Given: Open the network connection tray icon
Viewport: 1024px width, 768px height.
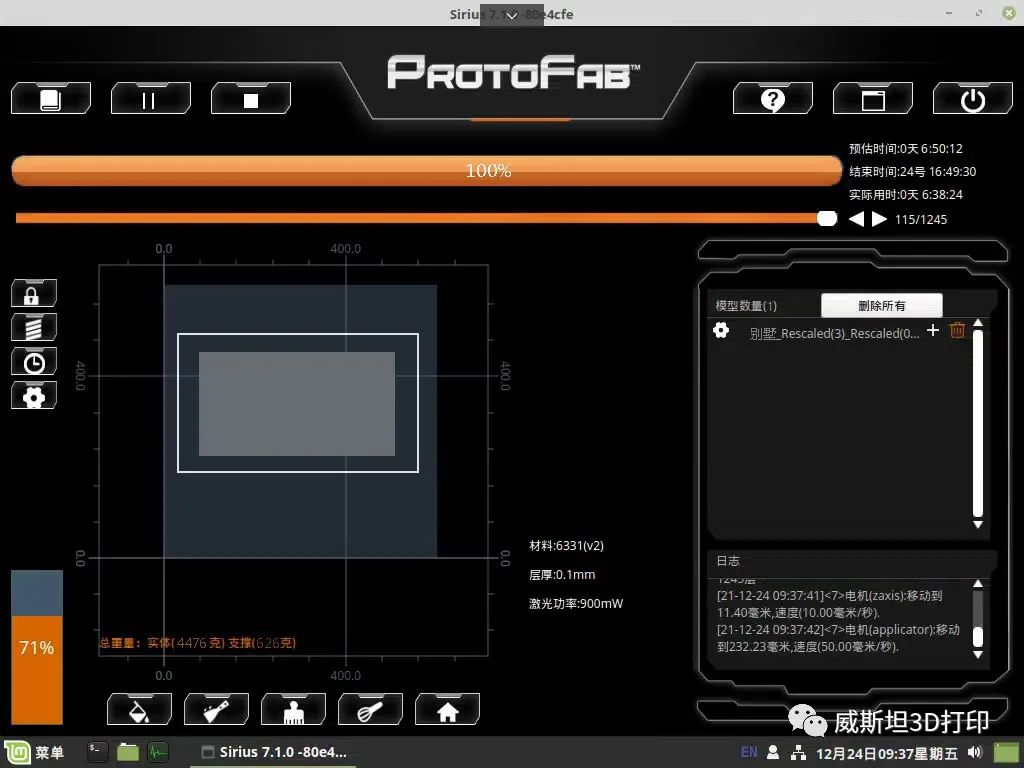Looking at the screenshot, I should click(x=798, y=753).
